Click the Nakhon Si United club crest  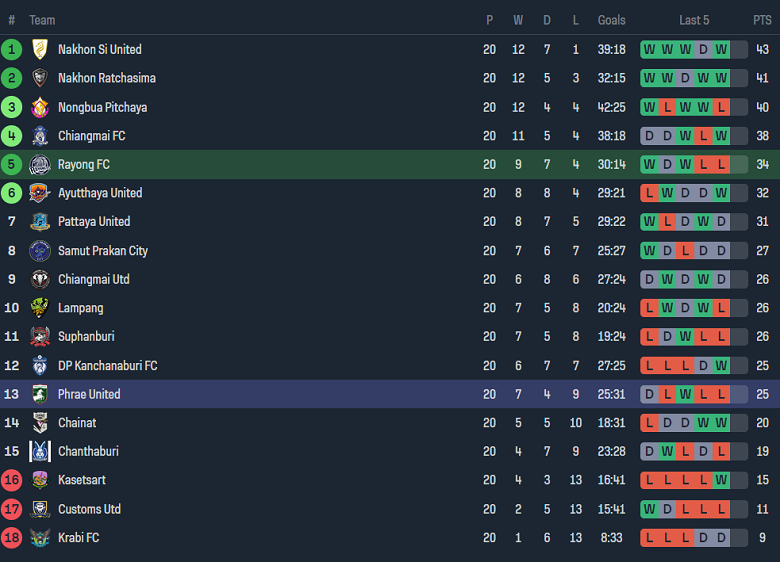point(40,49)
